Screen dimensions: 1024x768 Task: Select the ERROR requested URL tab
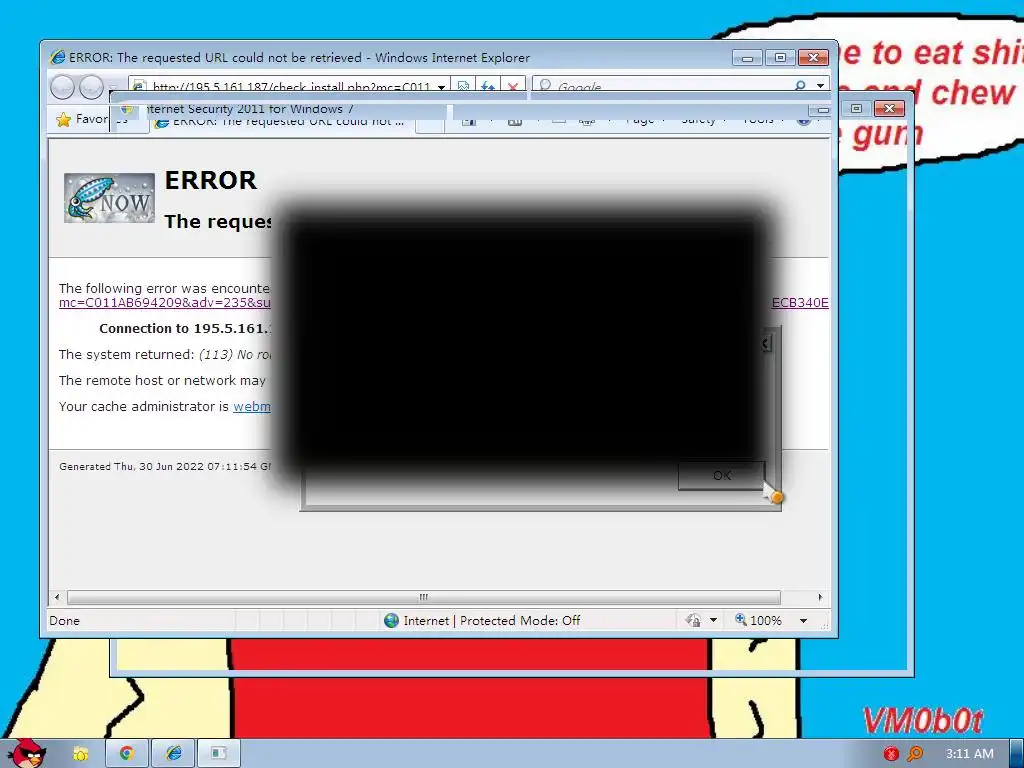282,122
